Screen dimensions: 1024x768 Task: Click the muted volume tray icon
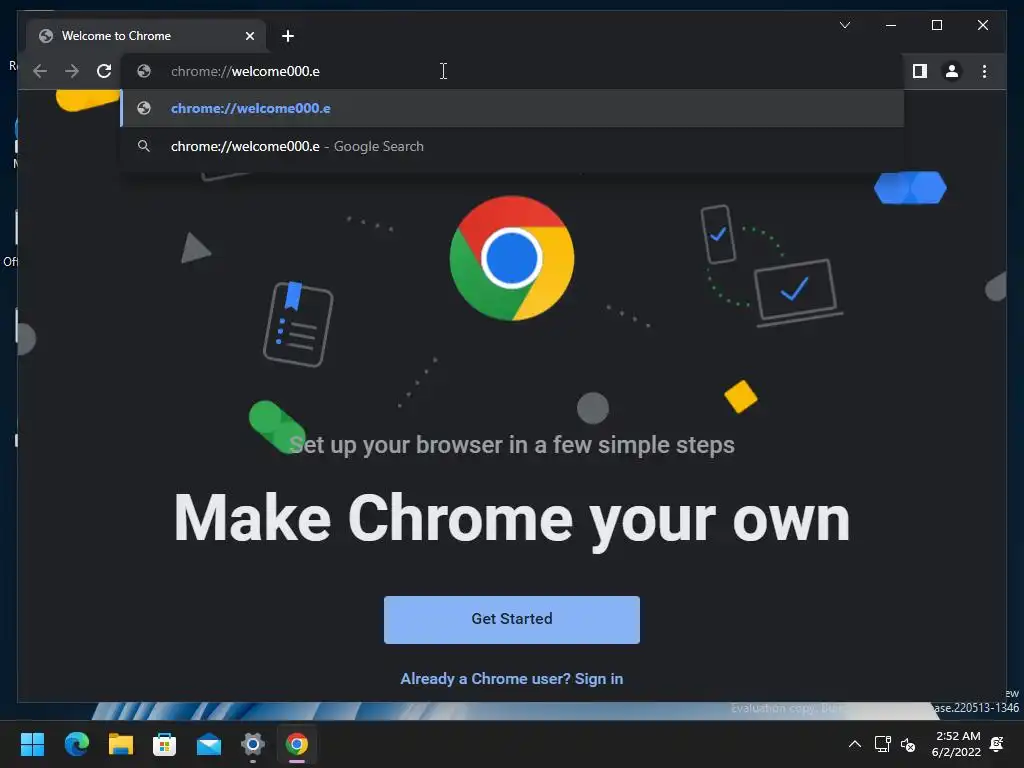pyautogui.click(x=908, y=744)
